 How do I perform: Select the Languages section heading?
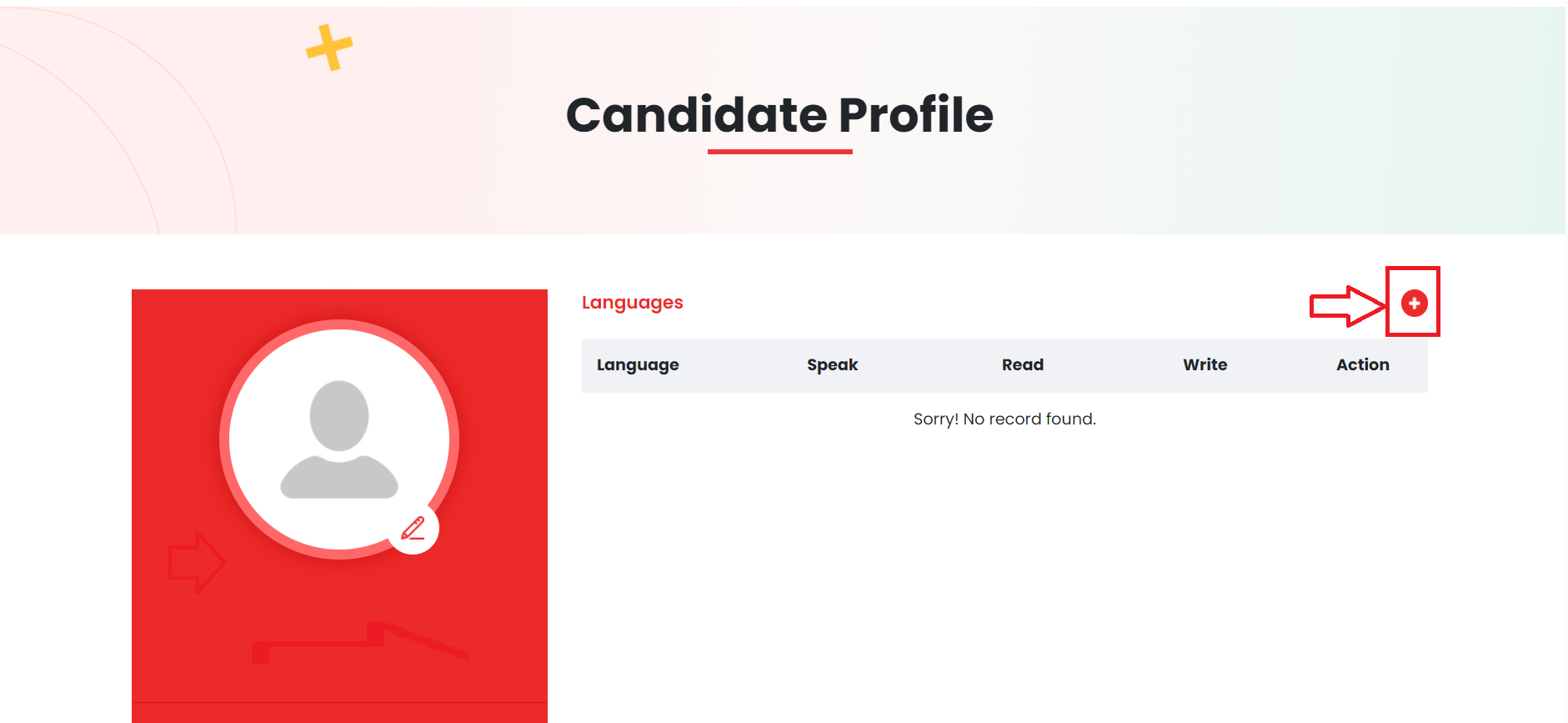click(x=632, y=303)
